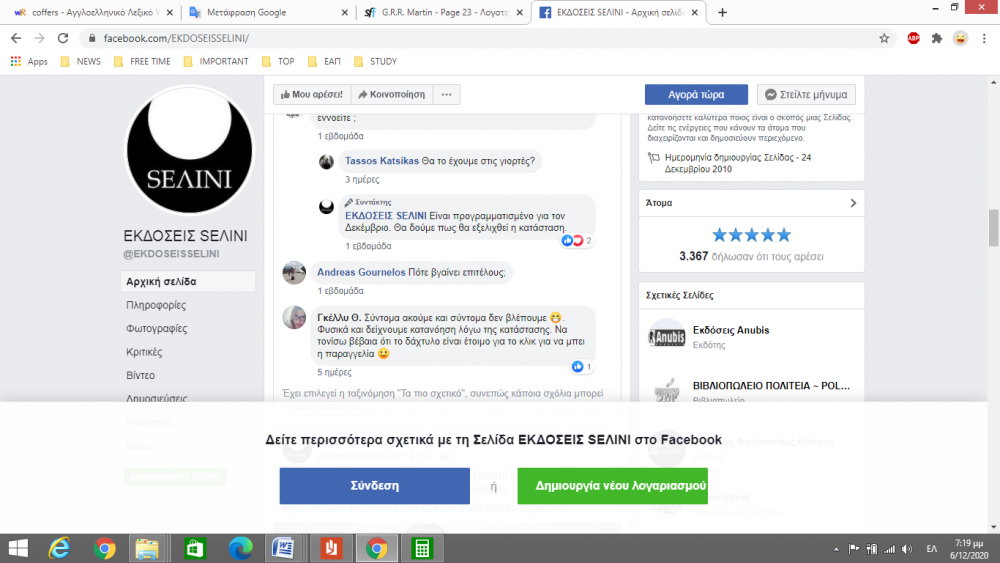Open the Κριτικές section
The width and height of the screenshot is (1000, 563).
[144, 352]
